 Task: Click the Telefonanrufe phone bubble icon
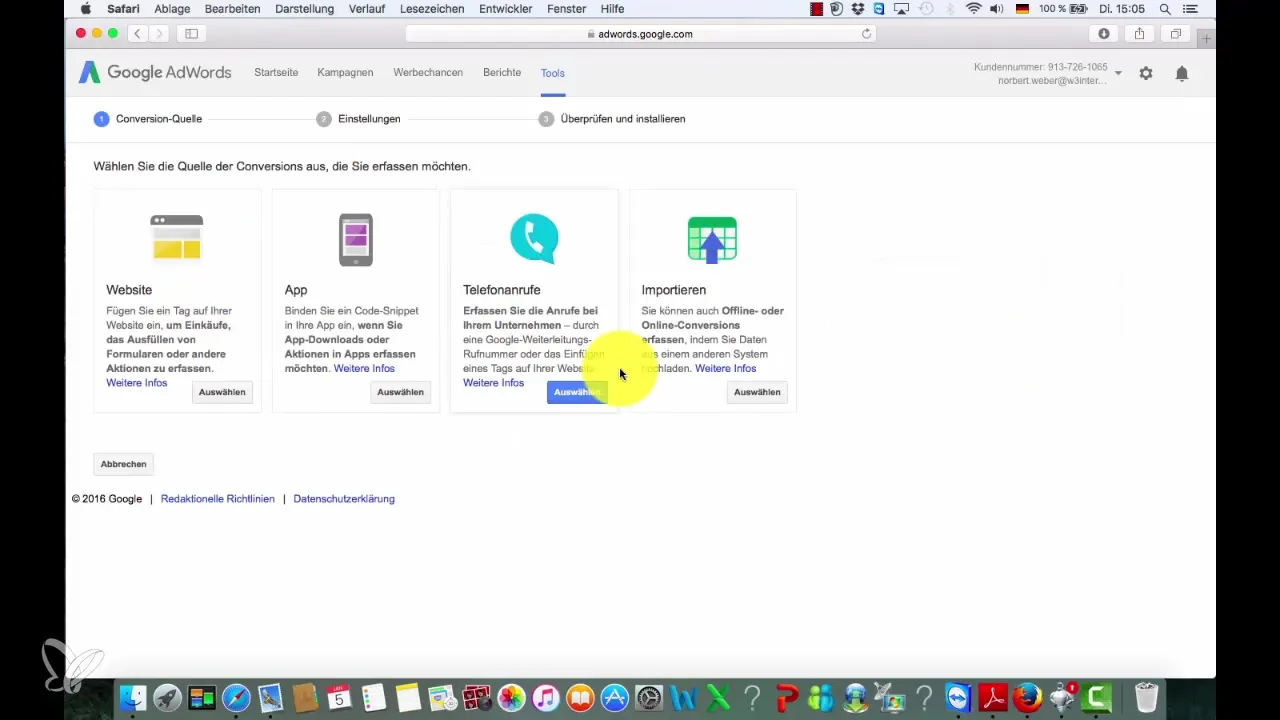pos(534,239)
